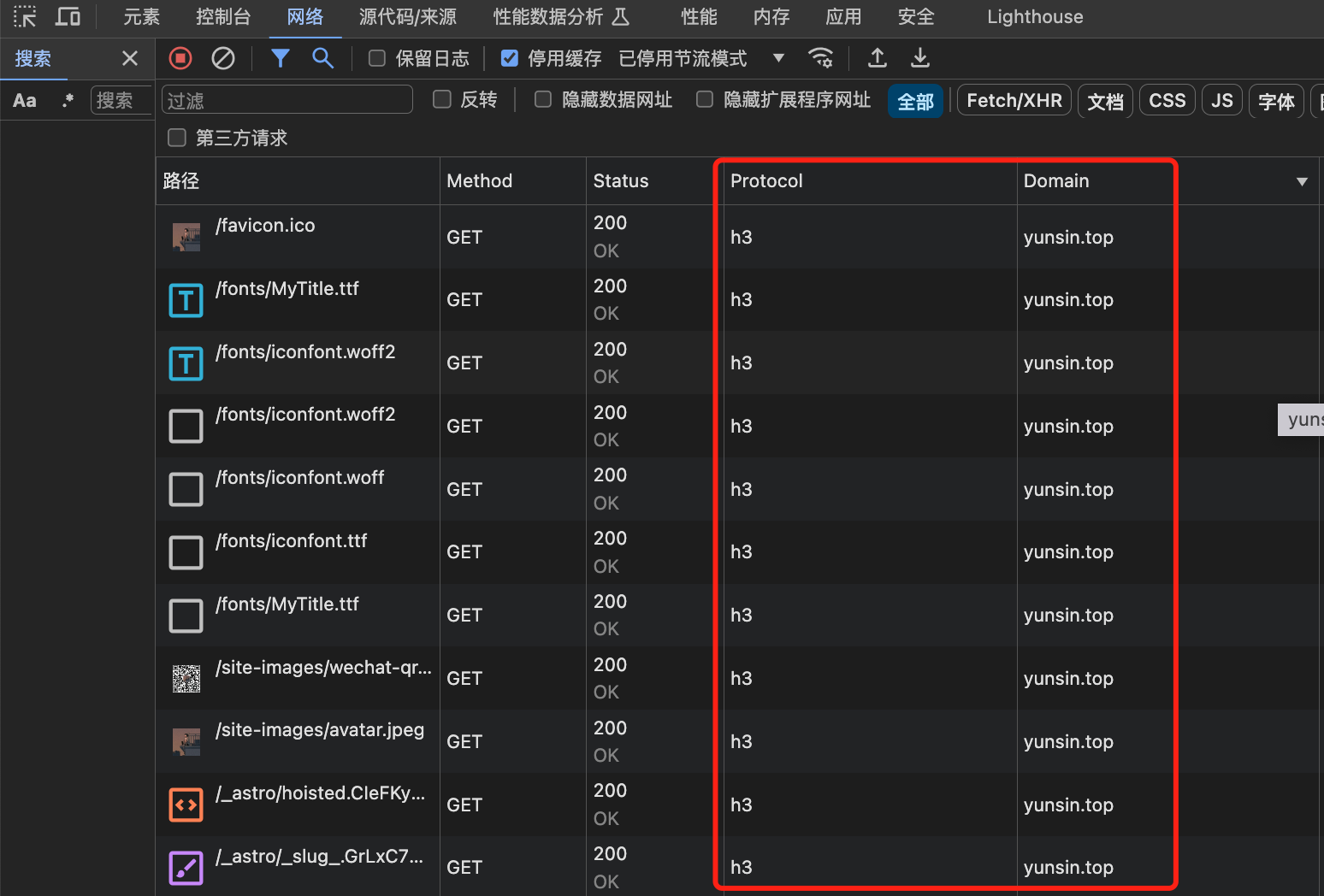Check the invert filter checkbox
This screenshot has height=896, width=1324.
(442, 99)
